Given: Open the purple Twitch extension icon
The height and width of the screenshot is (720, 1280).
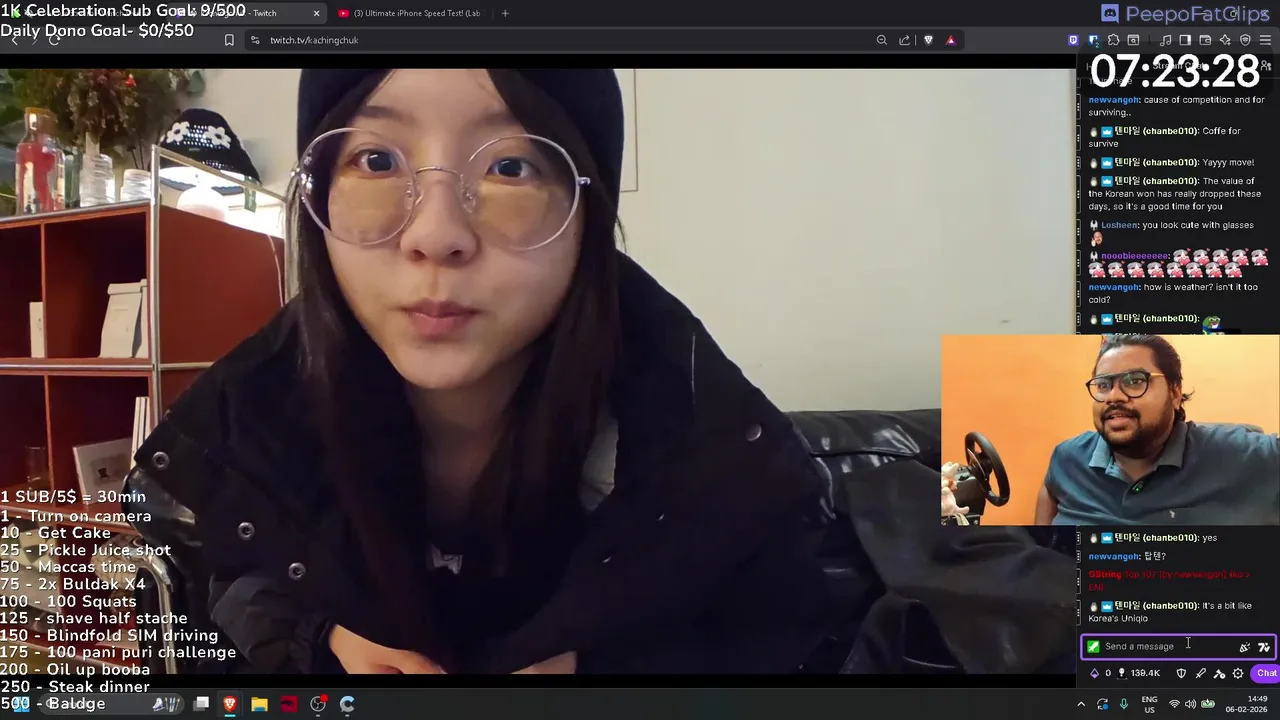Looking at the screenshot, I should 1073,40.
